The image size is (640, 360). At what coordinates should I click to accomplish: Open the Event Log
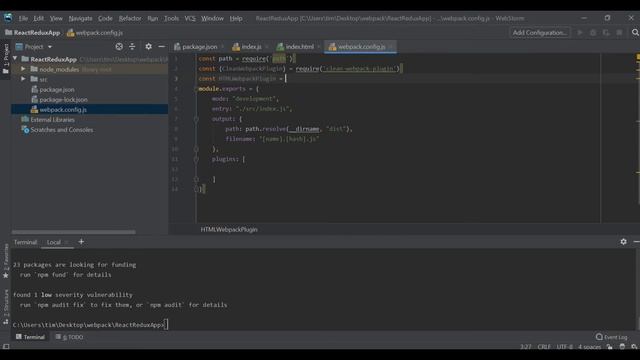pyautogui.click(x=611, y=337)
